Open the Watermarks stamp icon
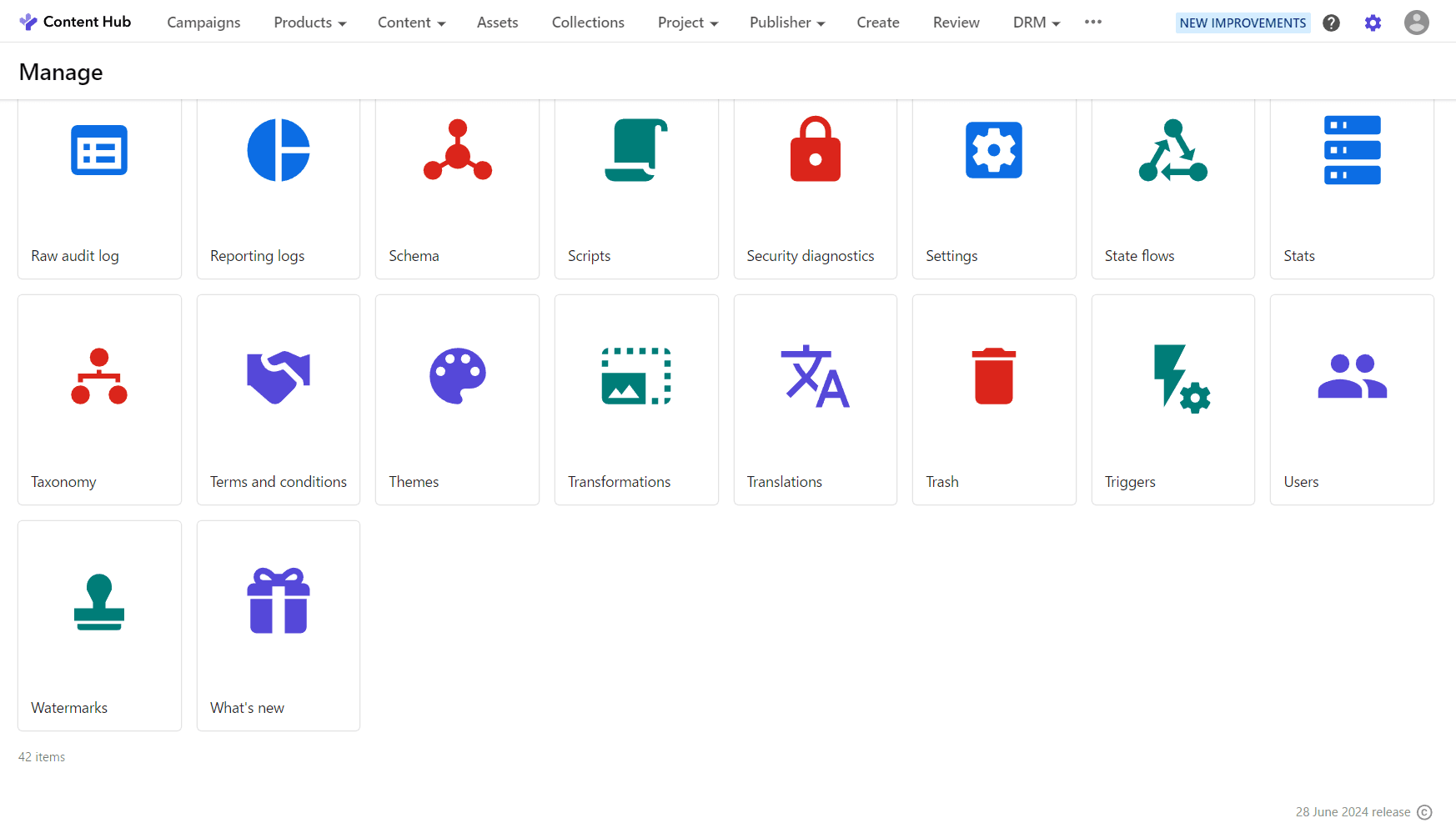 coord(99,602)
